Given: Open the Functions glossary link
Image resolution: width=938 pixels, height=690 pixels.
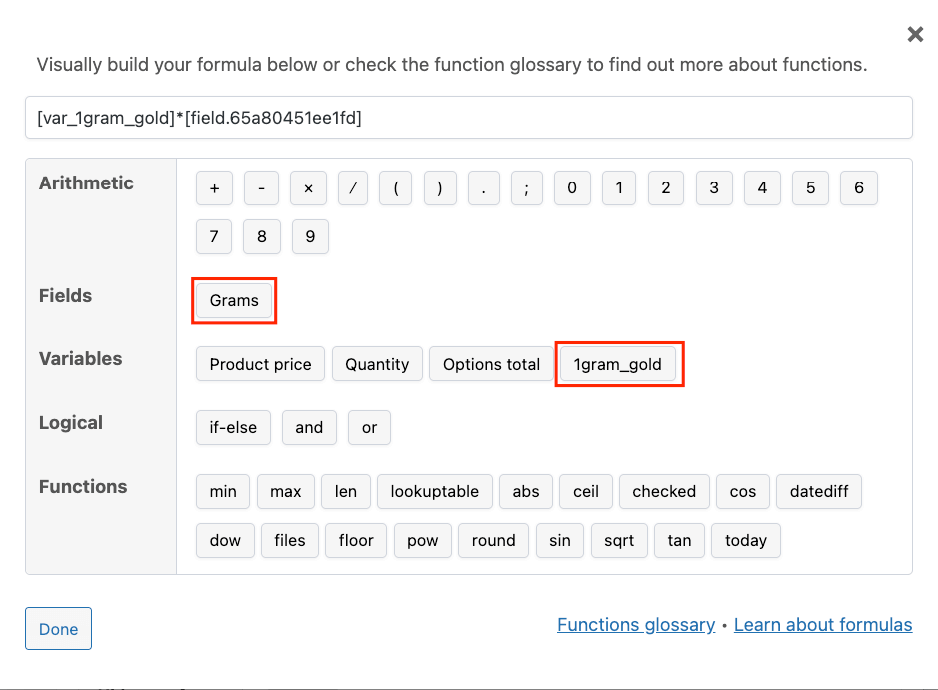Looking at the screenshot, I should [635, 625].
